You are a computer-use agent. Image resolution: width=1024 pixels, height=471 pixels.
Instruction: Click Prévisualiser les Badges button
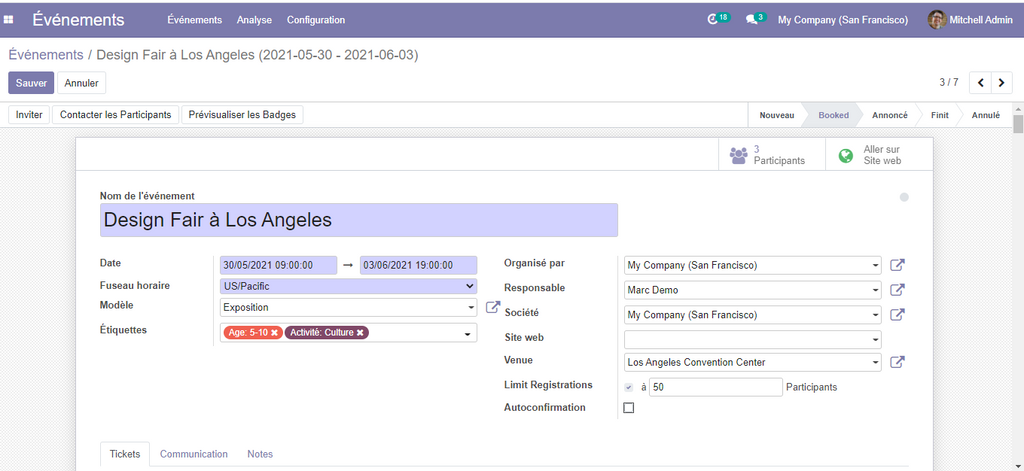242,114
